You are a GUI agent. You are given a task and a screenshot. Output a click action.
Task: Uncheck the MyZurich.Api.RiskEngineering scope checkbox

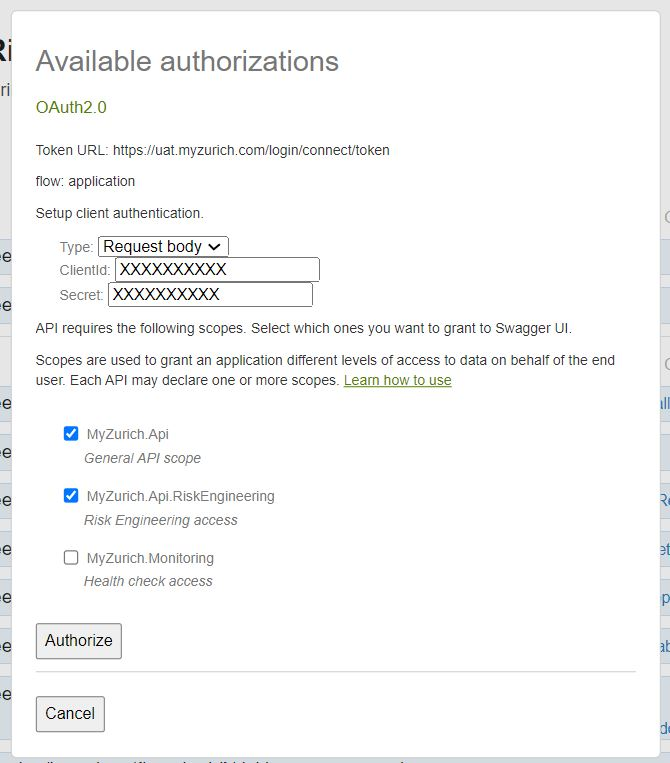click(x=71, y=495)
